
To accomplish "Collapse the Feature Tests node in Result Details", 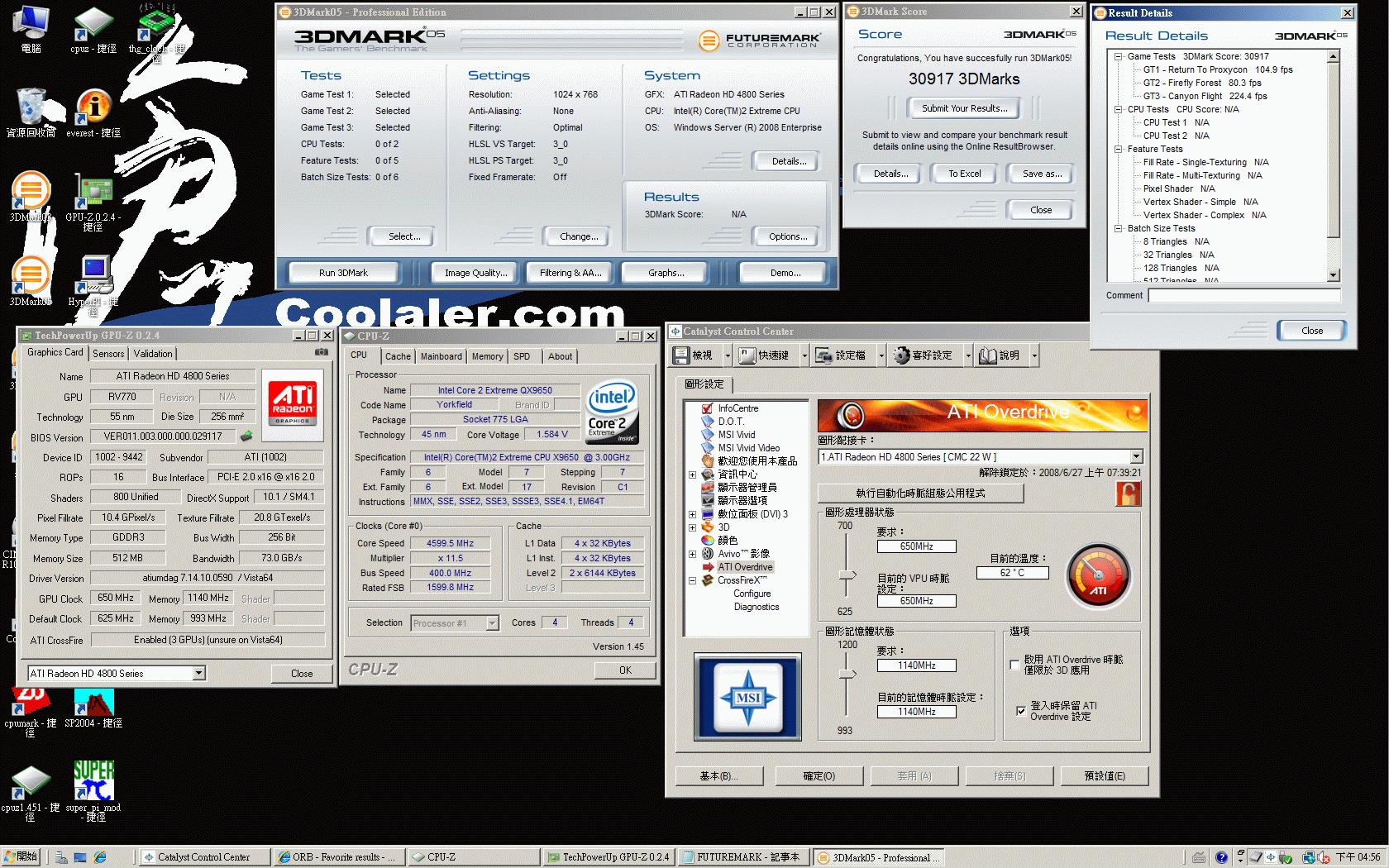I will point(1119,150).
